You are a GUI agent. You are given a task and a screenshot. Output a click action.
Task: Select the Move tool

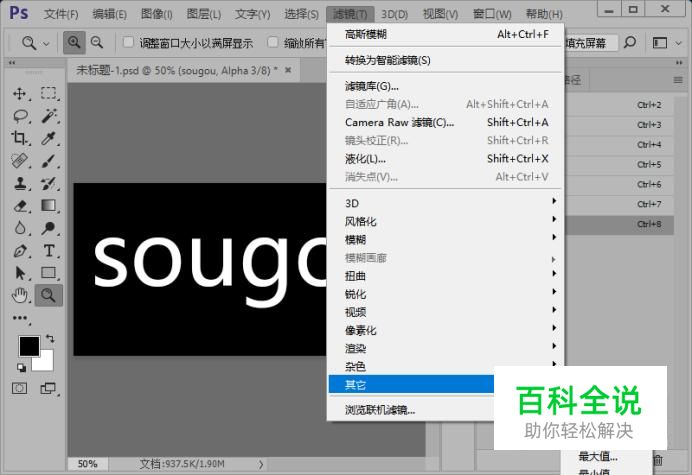coord(19,94)
